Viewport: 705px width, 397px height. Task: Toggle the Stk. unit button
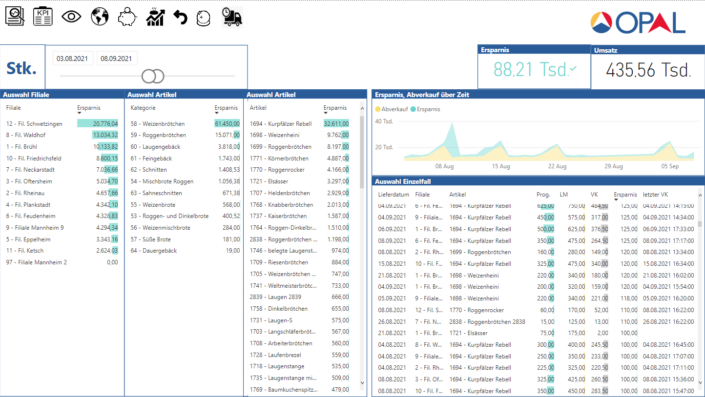pos(22,68)
